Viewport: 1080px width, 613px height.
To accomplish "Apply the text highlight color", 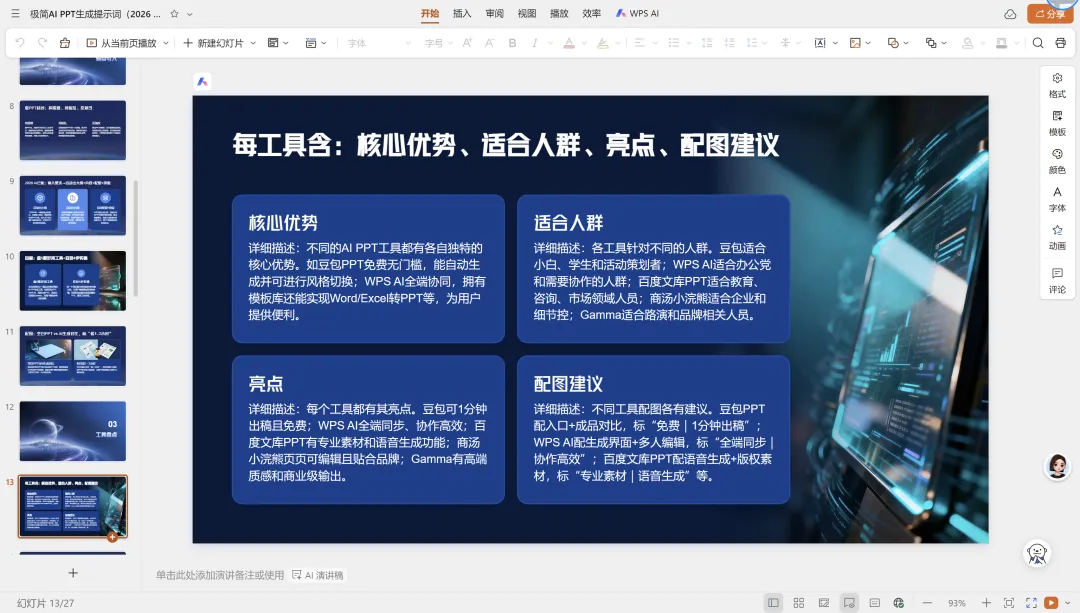I will (x=603, y=43).
